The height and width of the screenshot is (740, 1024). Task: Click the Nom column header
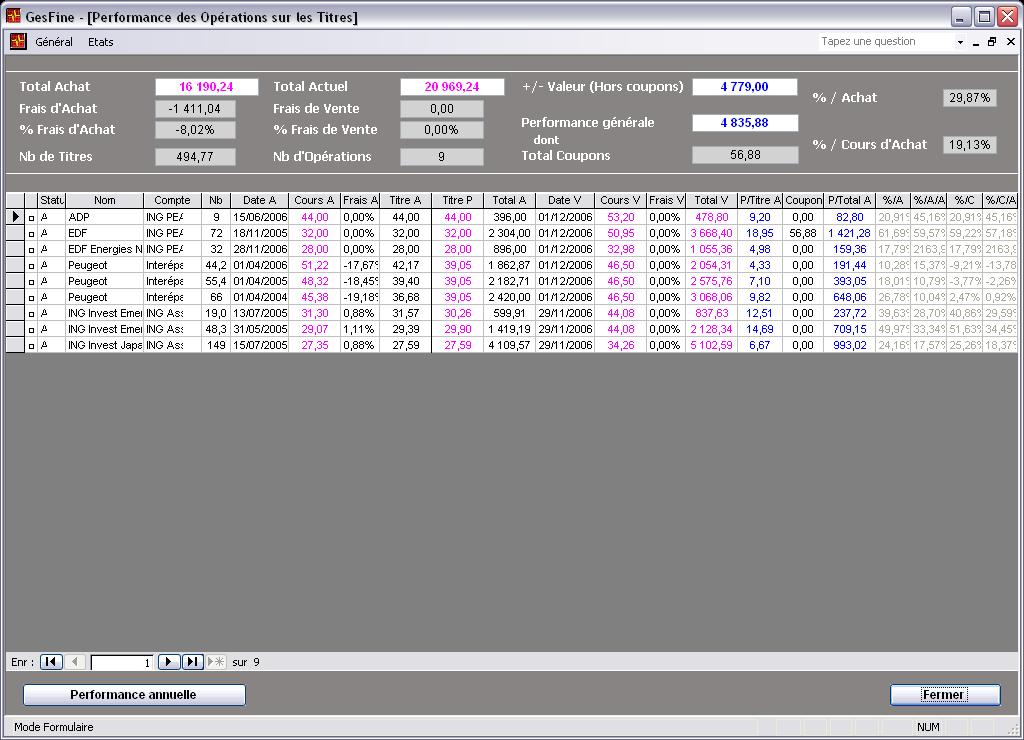click(x=104, y=201)
